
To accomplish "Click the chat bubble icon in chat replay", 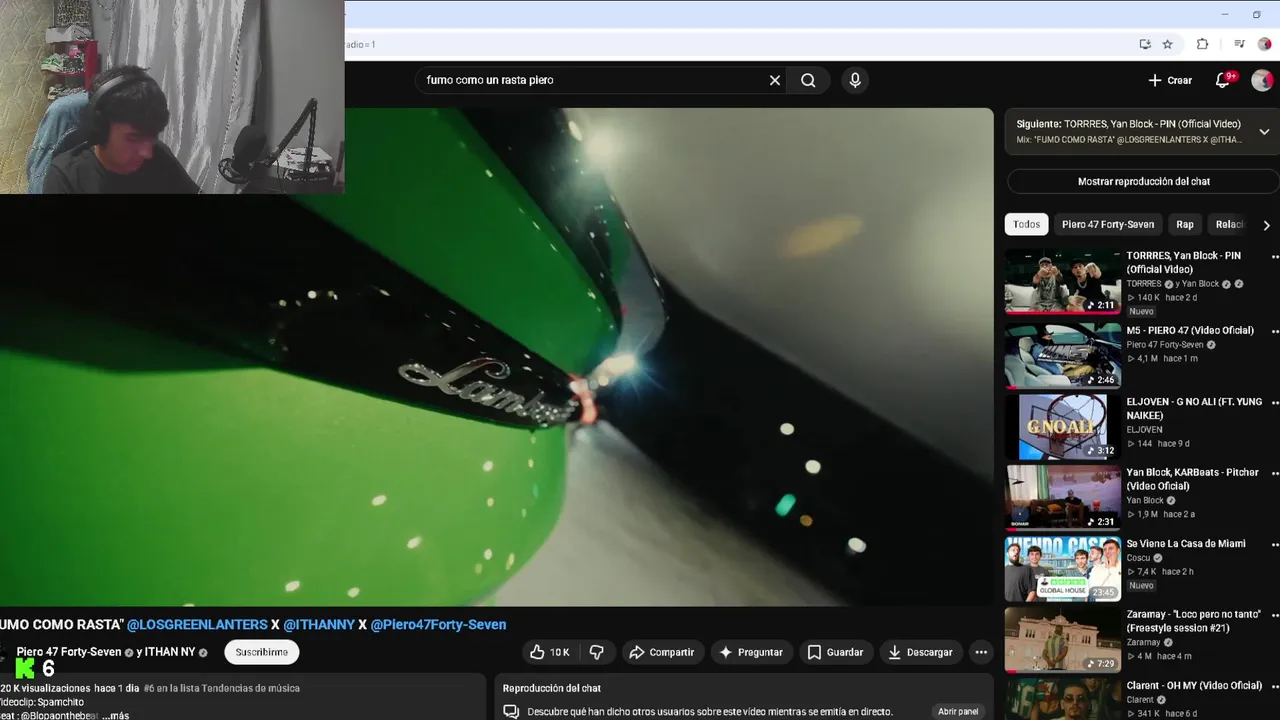I will tap(511, 711).
